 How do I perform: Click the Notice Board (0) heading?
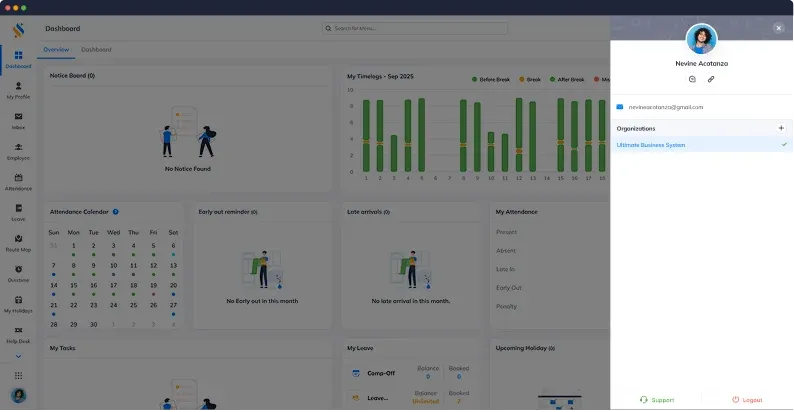click(x=72, y=75)
